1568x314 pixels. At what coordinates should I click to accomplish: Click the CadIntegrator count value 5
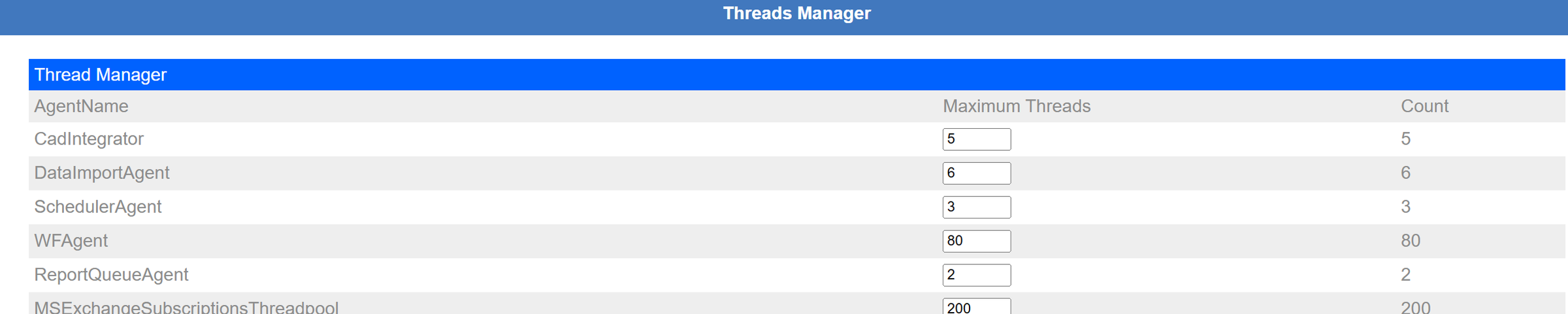(1406, 139)
